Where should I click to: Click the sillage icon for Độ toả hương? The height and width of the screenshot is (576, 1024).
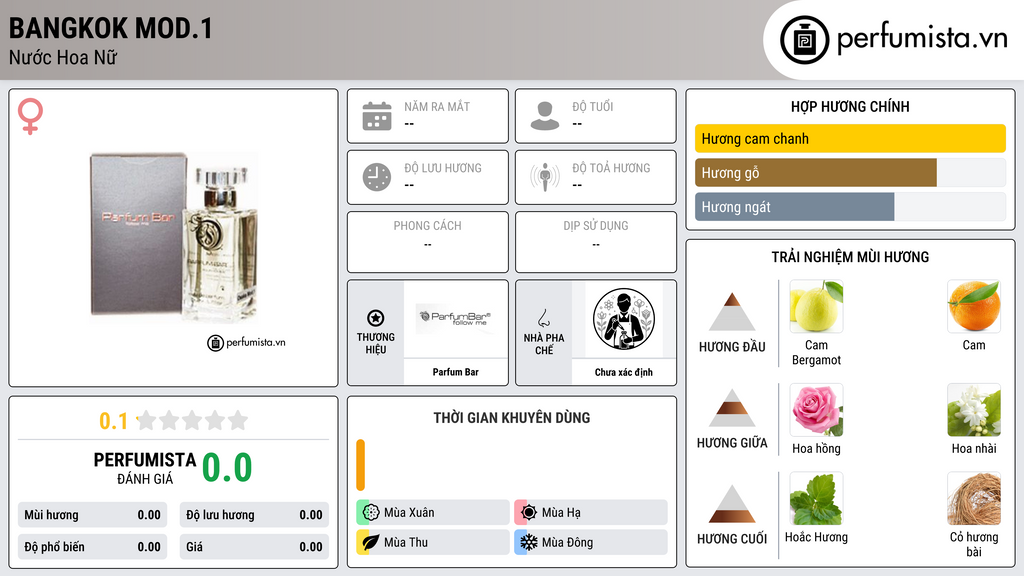pos(545,177)
